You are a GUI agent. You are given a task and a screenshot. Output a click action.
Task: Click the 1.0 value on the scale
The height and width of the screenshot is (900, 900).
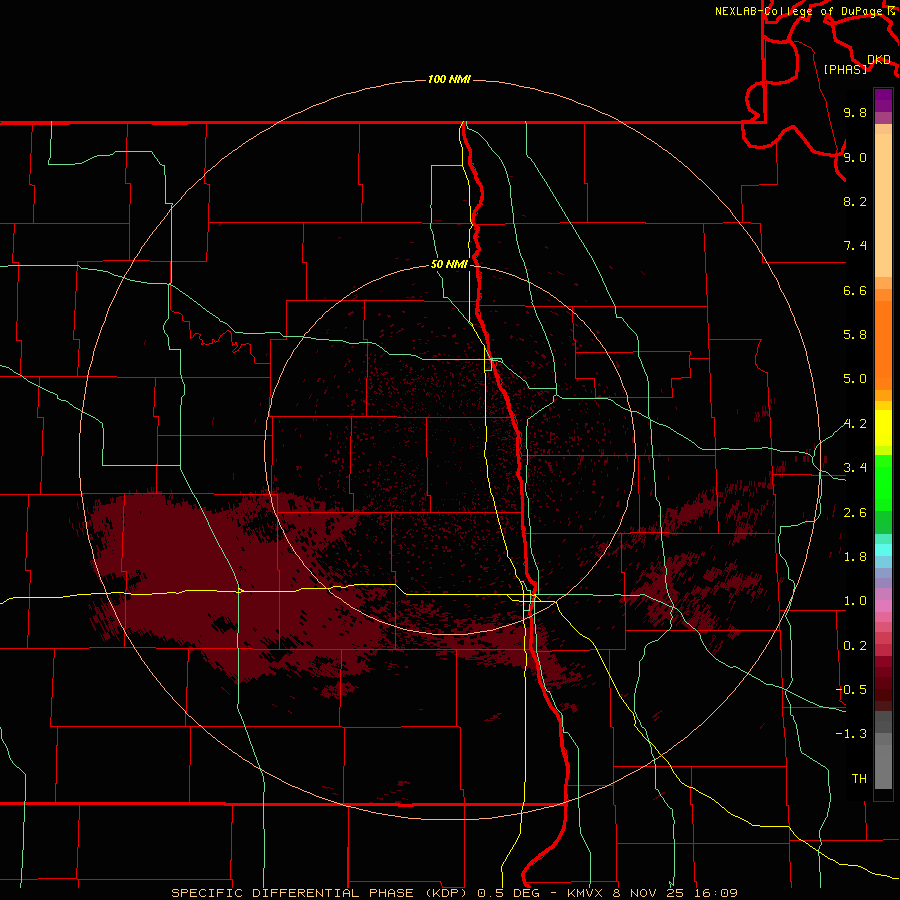tap(855, 601)
